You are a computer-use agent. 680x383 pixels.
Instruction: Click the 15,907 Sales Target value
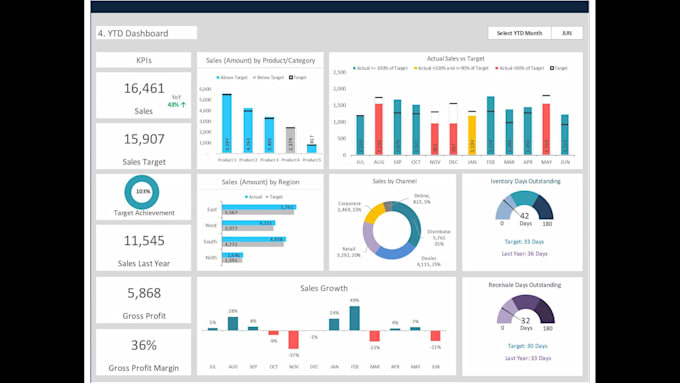click(144, 139)
